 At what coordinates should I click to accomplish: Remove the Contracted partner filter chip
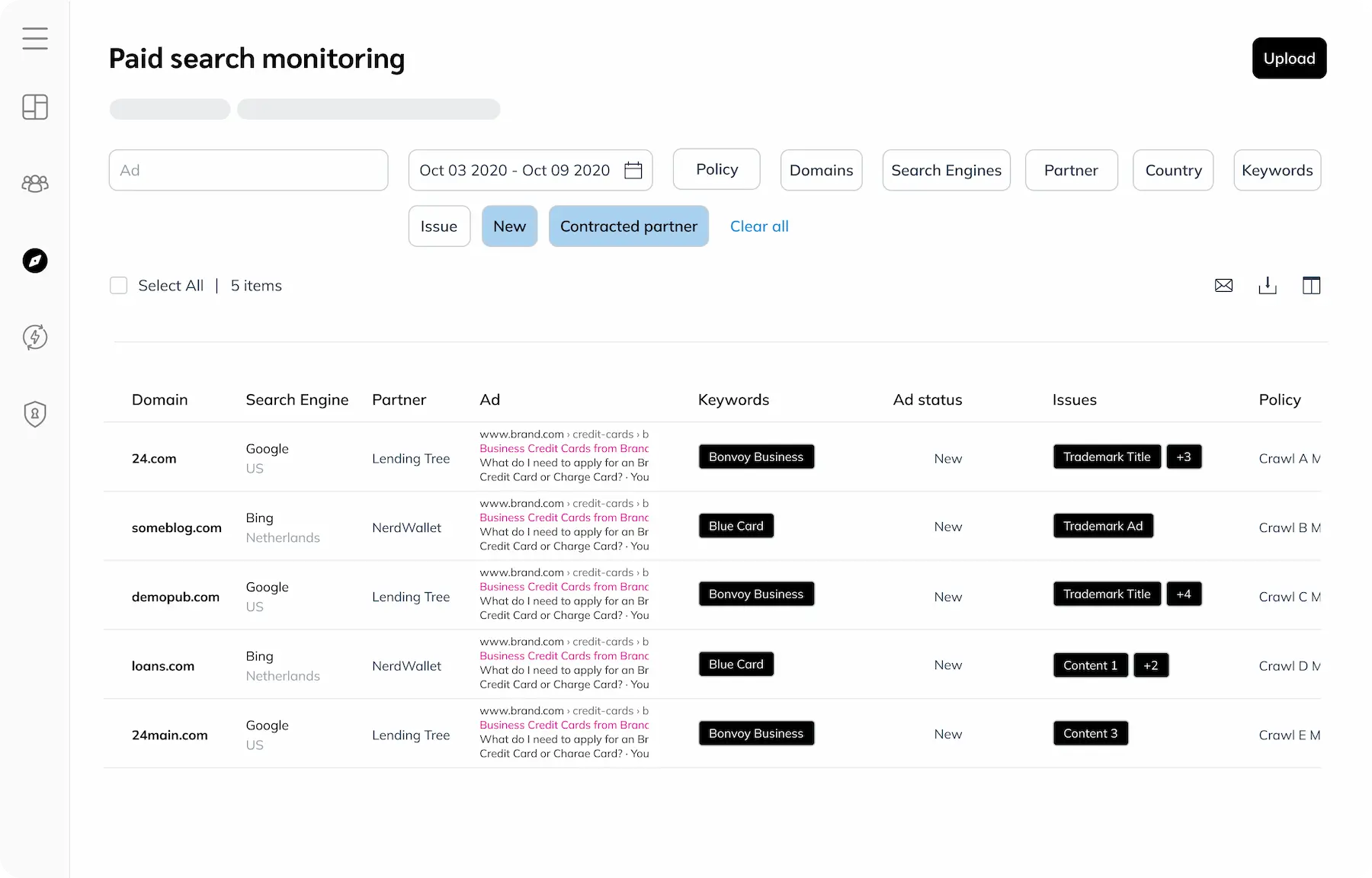(x=628, y=226)
